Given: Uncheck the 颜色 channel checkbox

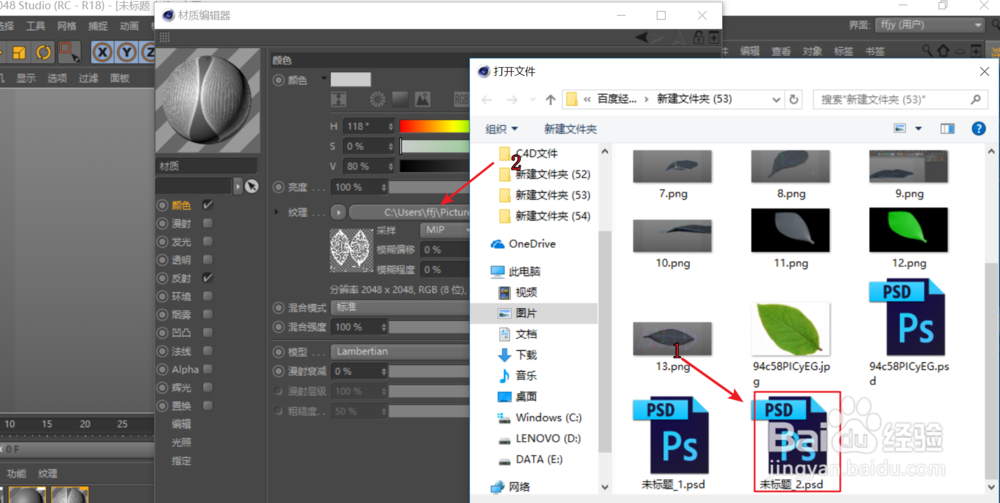Looking at the screenshot, I should (x=208, y=205).
